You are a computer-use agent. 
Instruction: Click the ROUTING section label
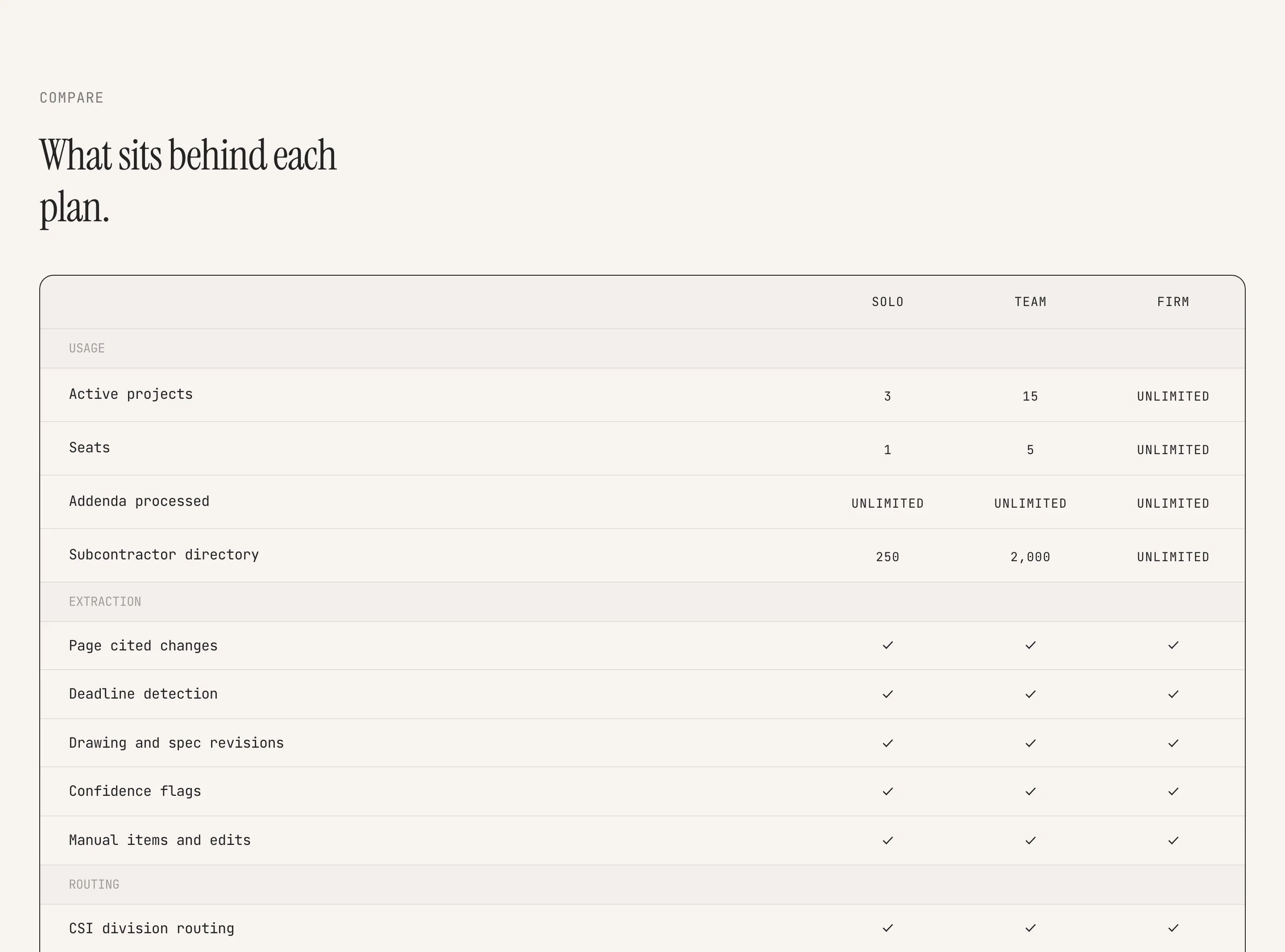94,885
